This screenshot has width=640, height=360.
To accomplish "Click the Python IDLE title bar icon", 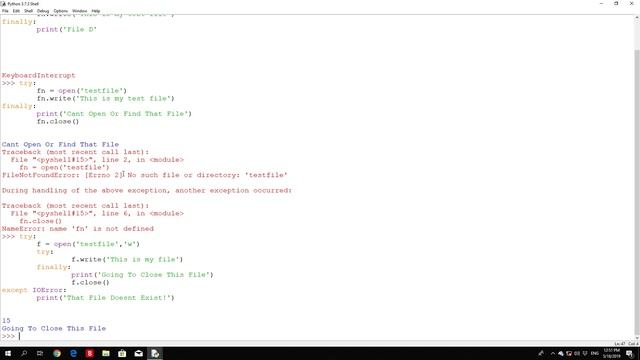I will click(3, 4).
